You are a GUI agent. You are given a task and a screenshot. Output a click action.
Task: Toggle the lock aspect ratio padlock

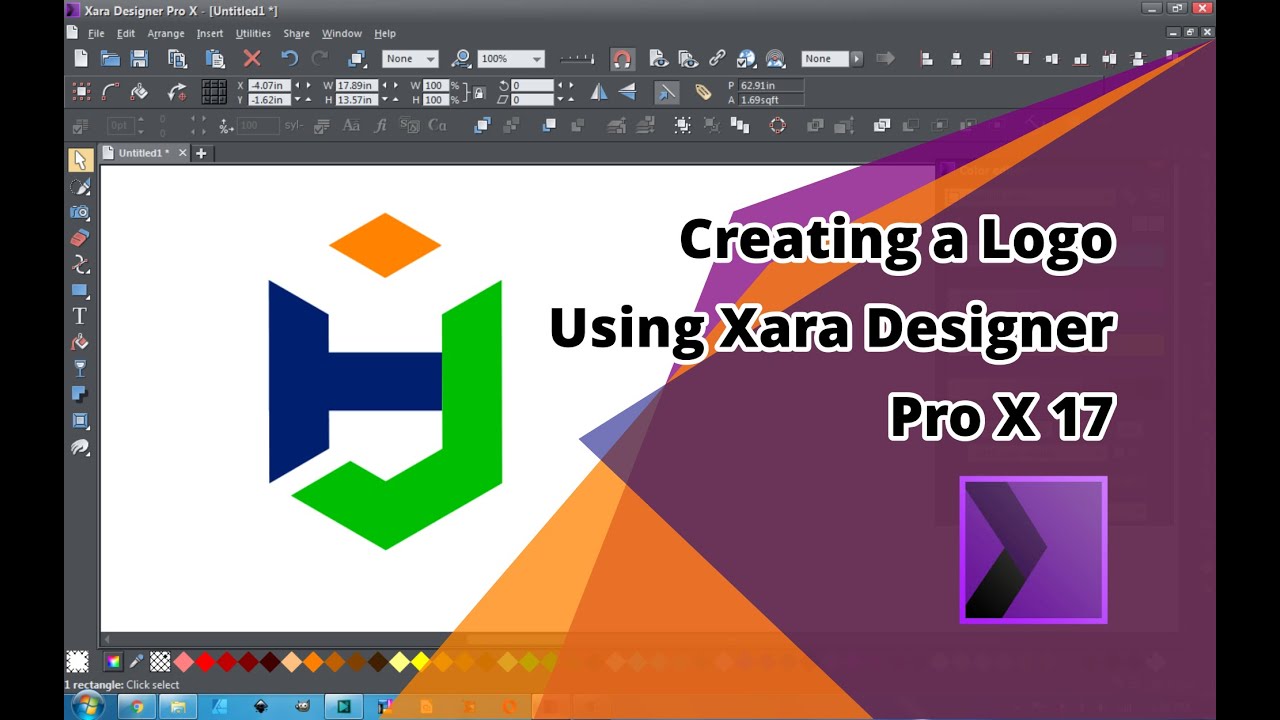(479, 93)
